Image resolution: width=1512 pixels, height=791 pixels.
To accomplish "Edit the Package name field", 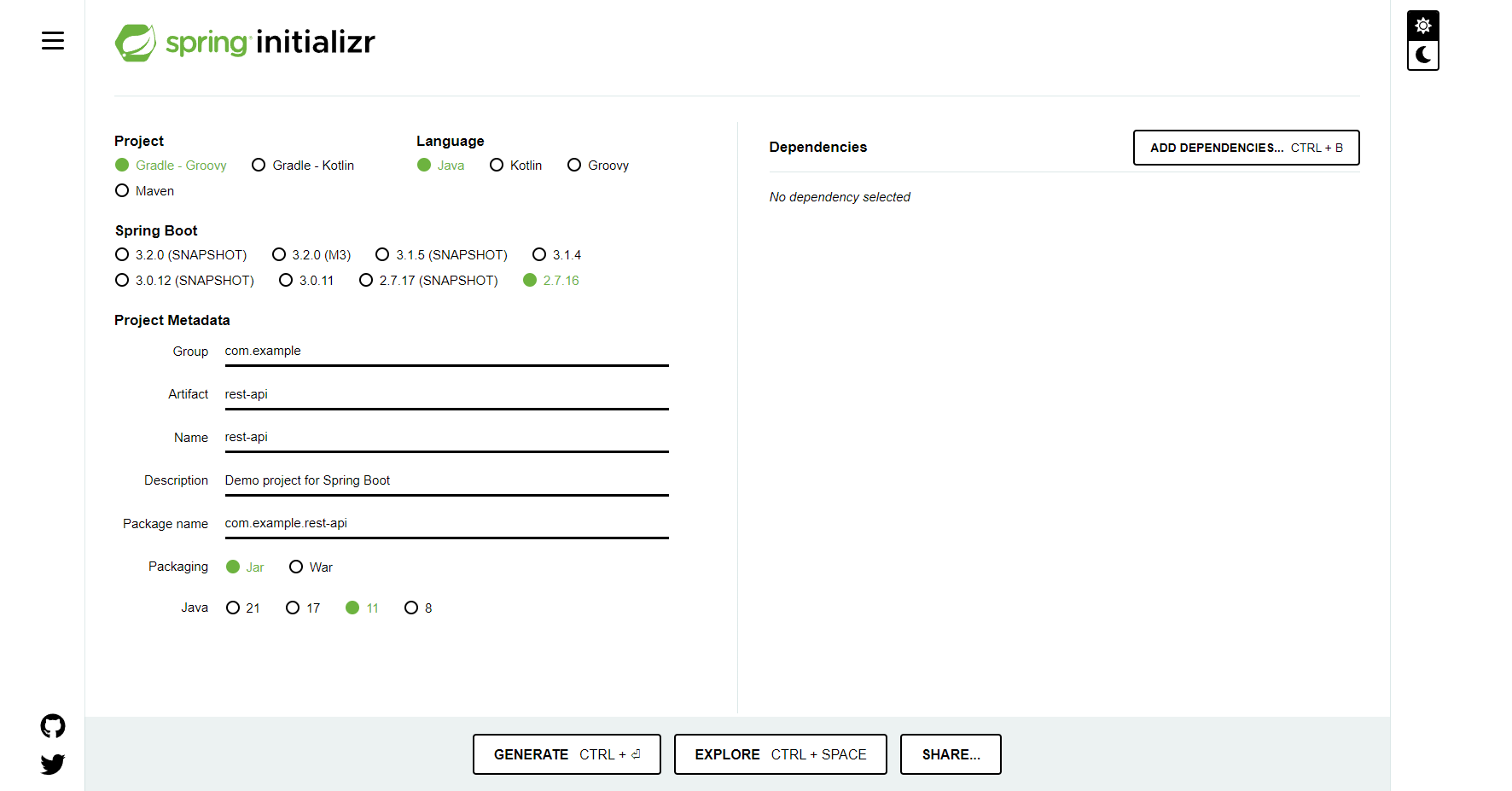I will click(447, 524).
